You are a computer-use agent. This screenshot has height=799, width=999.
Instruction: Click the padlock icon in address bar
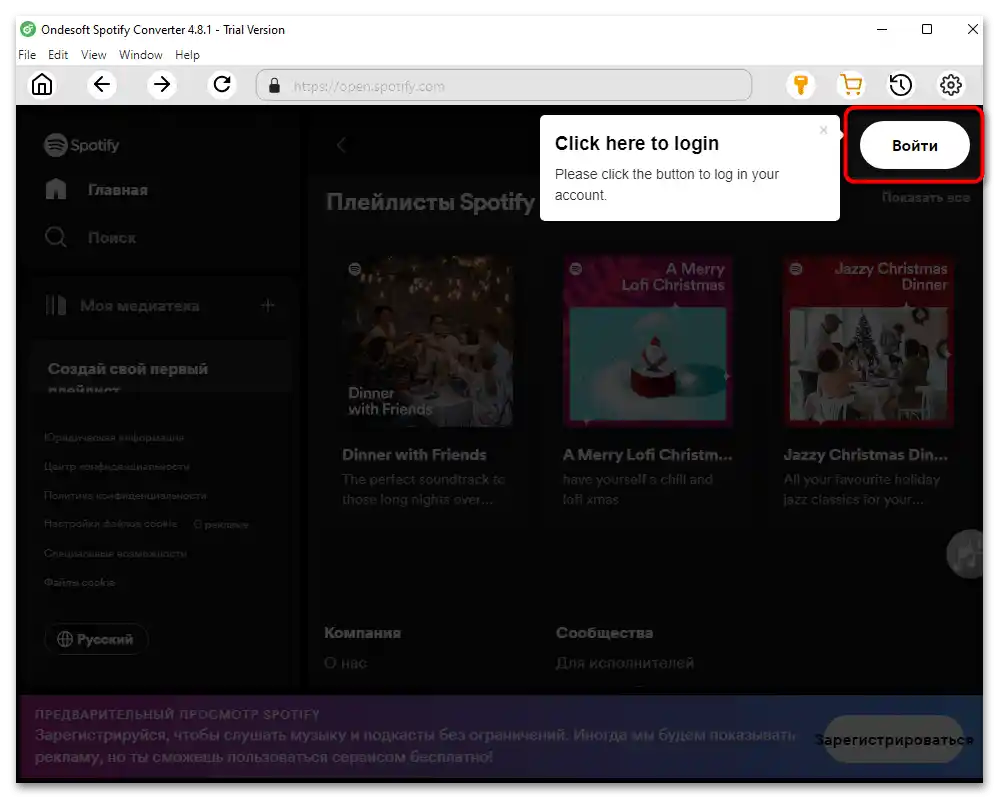[275, 85]
